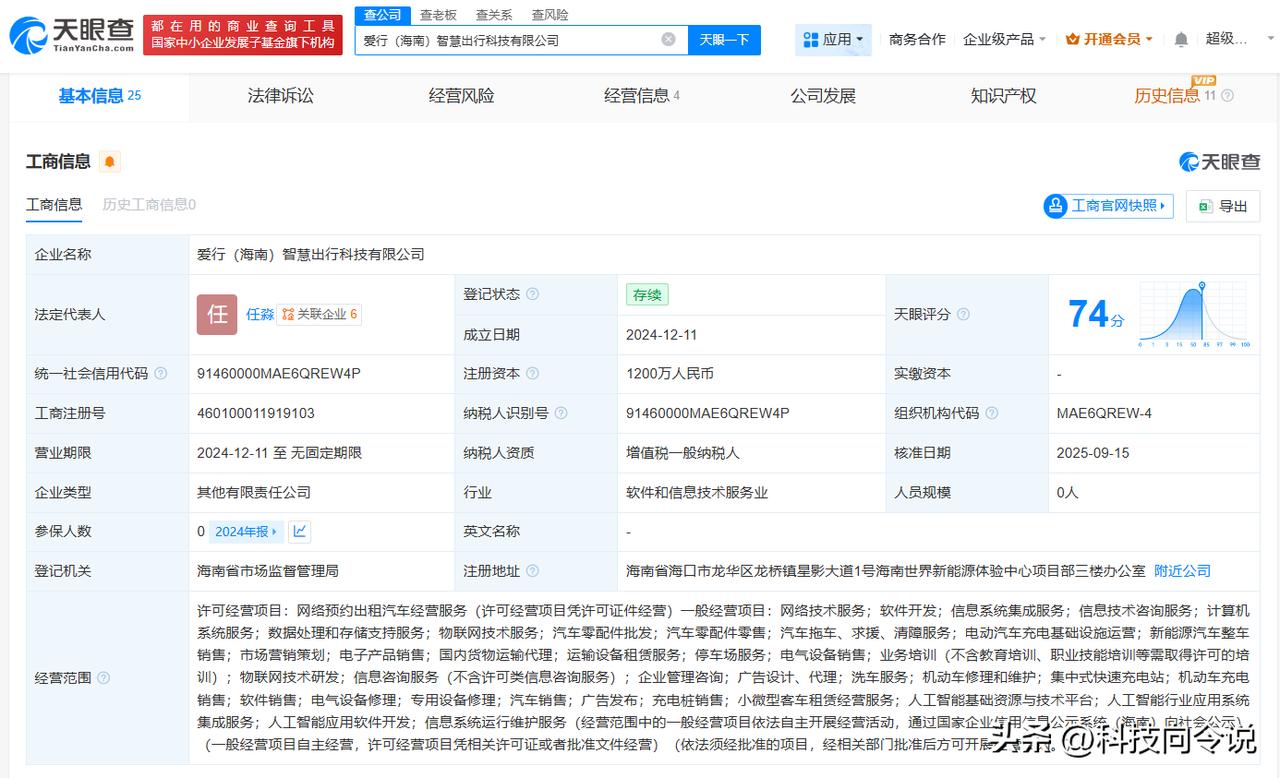Viewport: 1280px width, 778px height.
Task: Click the crown icon on 开通会员
Action: [x=1072, y=39]
